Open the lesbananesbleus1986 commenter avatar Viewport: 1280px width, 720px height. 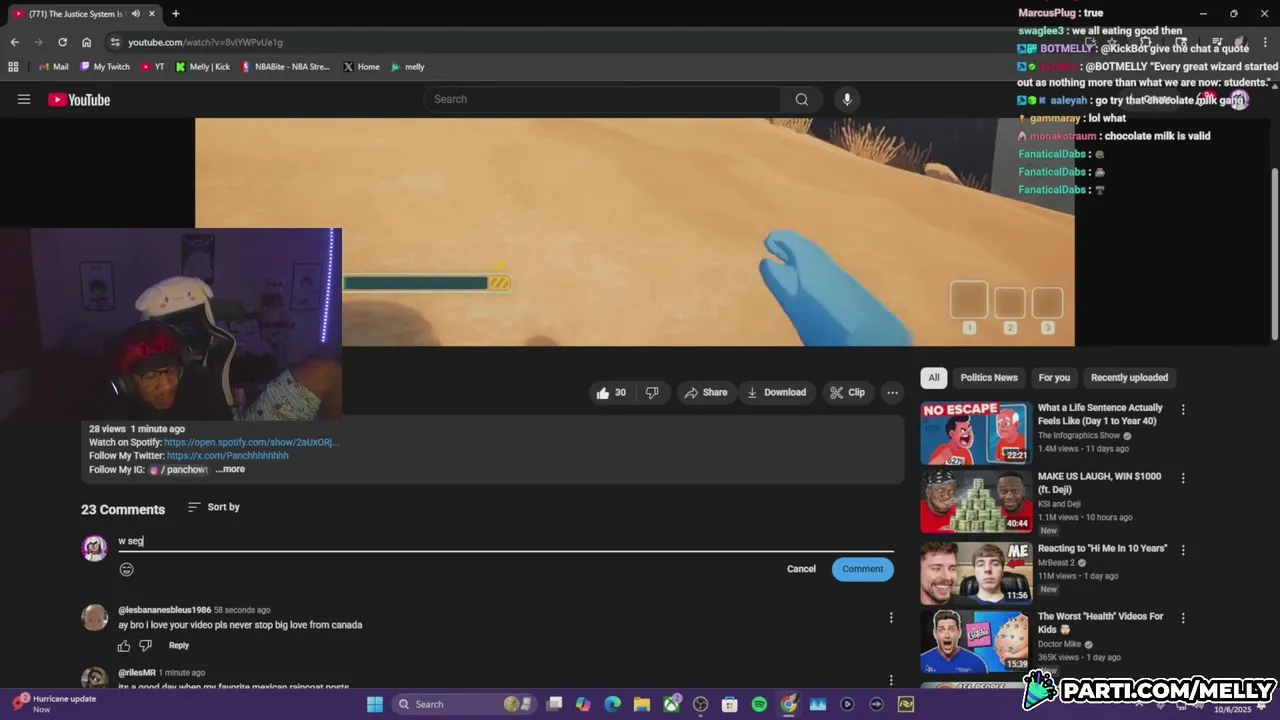tap(95, 617)
